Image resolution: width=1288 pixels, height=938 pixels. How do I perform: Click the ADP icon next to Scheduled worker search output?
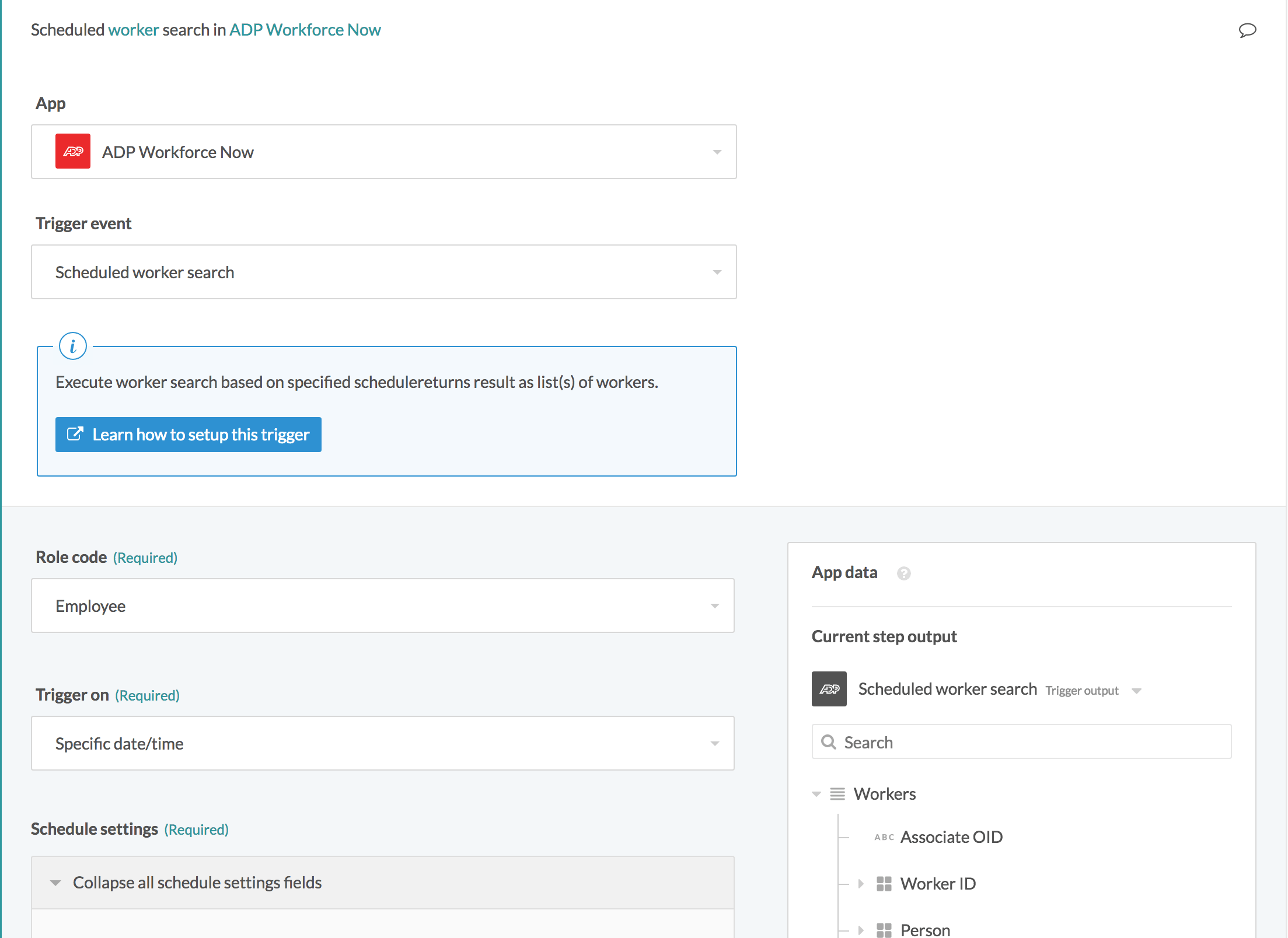[x=829, y=689]
